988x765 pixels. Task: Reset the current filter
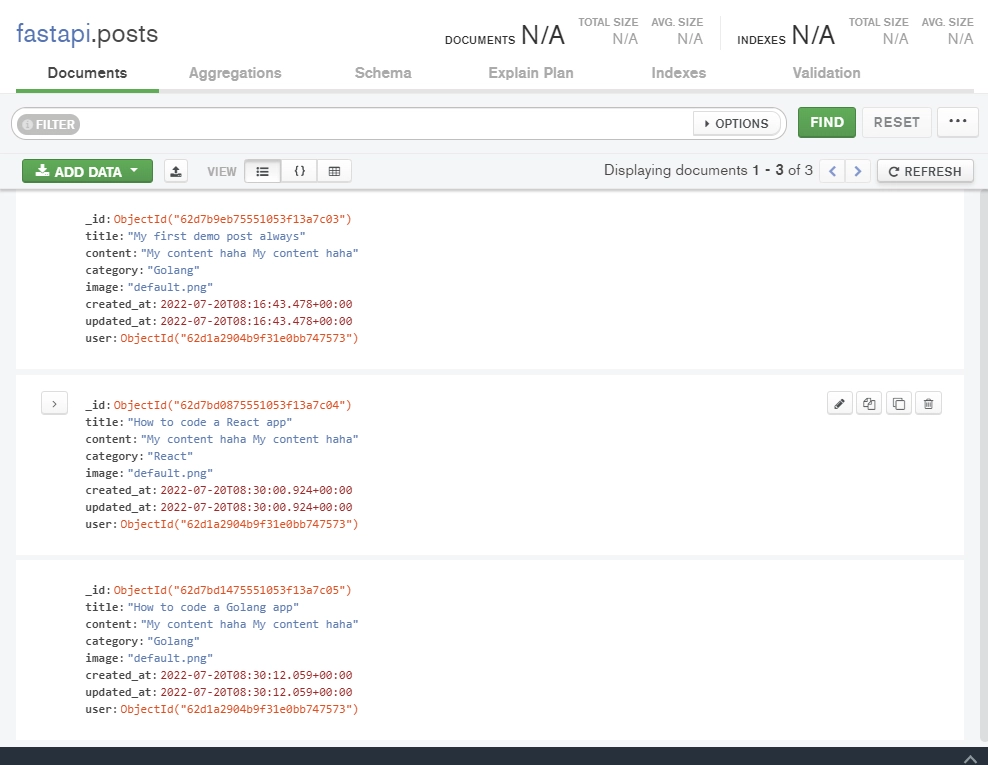pos(897,122)
